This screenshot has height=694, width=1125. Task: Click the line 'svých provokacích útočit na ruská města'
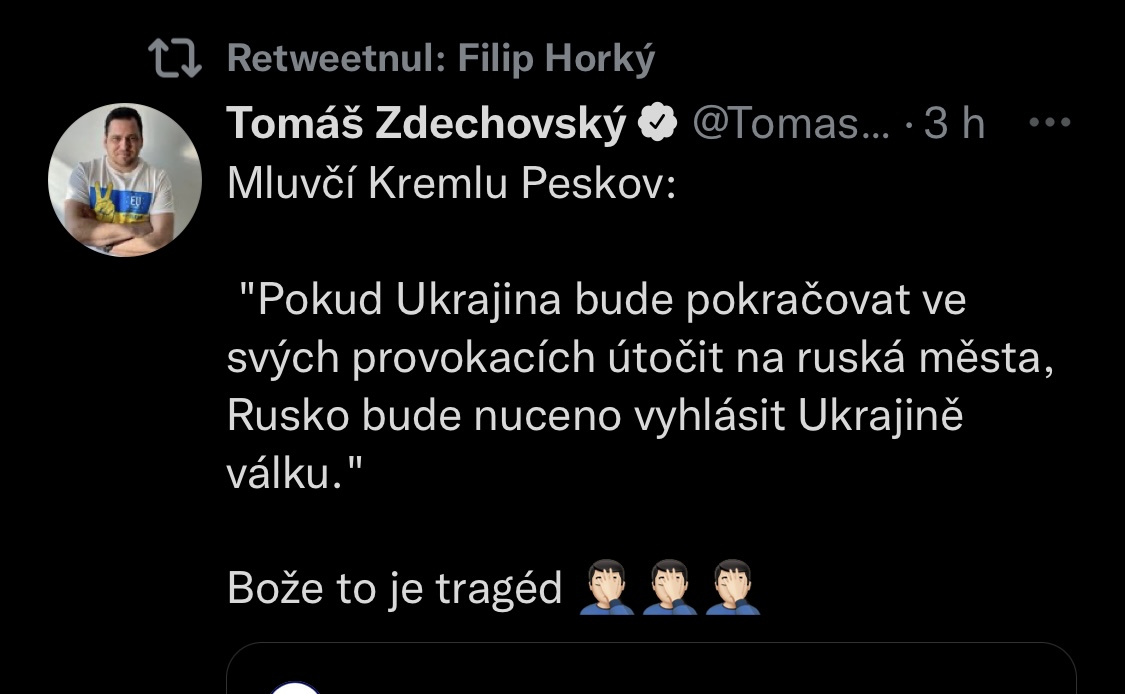tap(640, 358)
